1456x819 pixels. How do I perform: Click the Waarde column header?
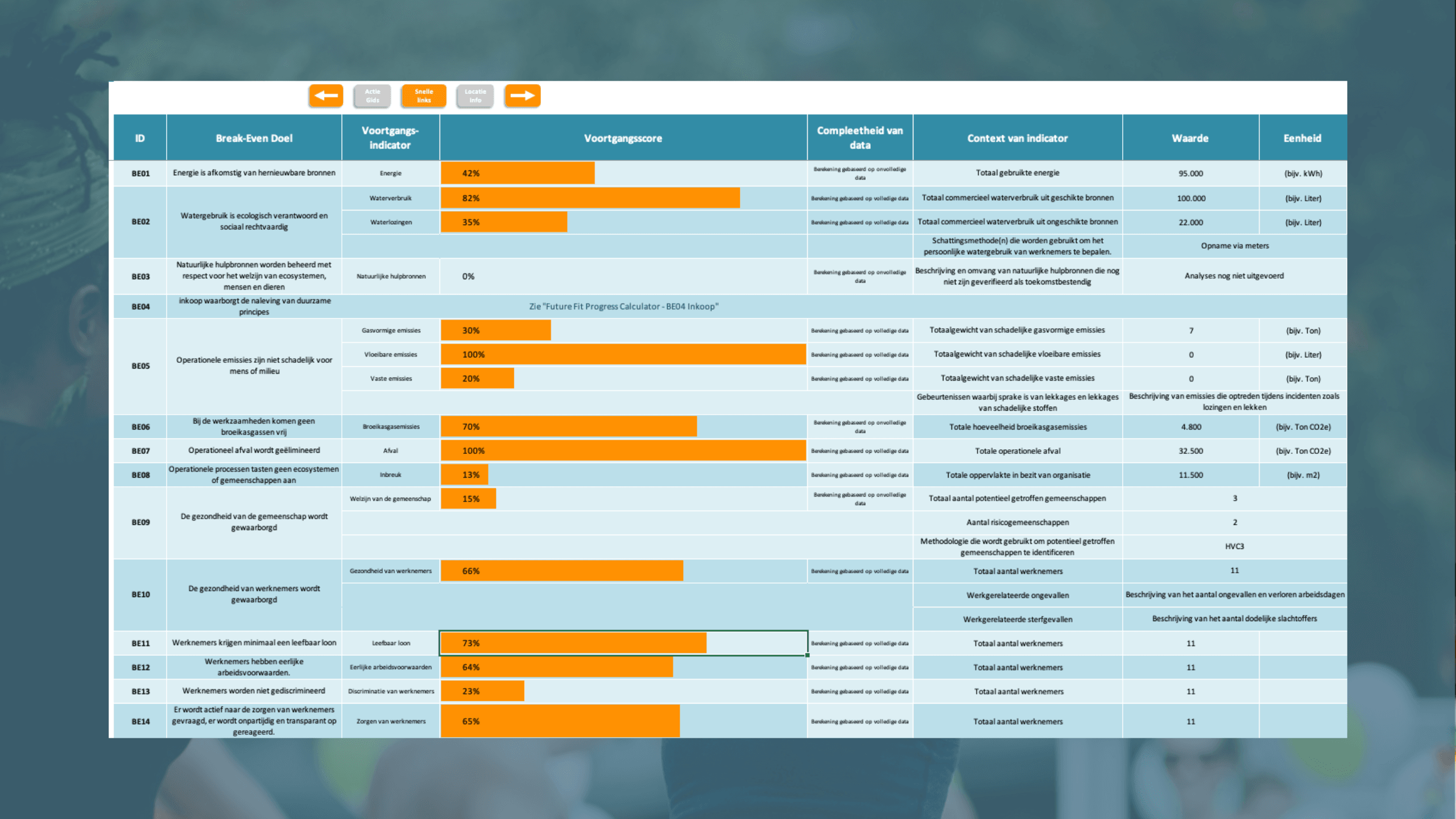point(1190,138)
